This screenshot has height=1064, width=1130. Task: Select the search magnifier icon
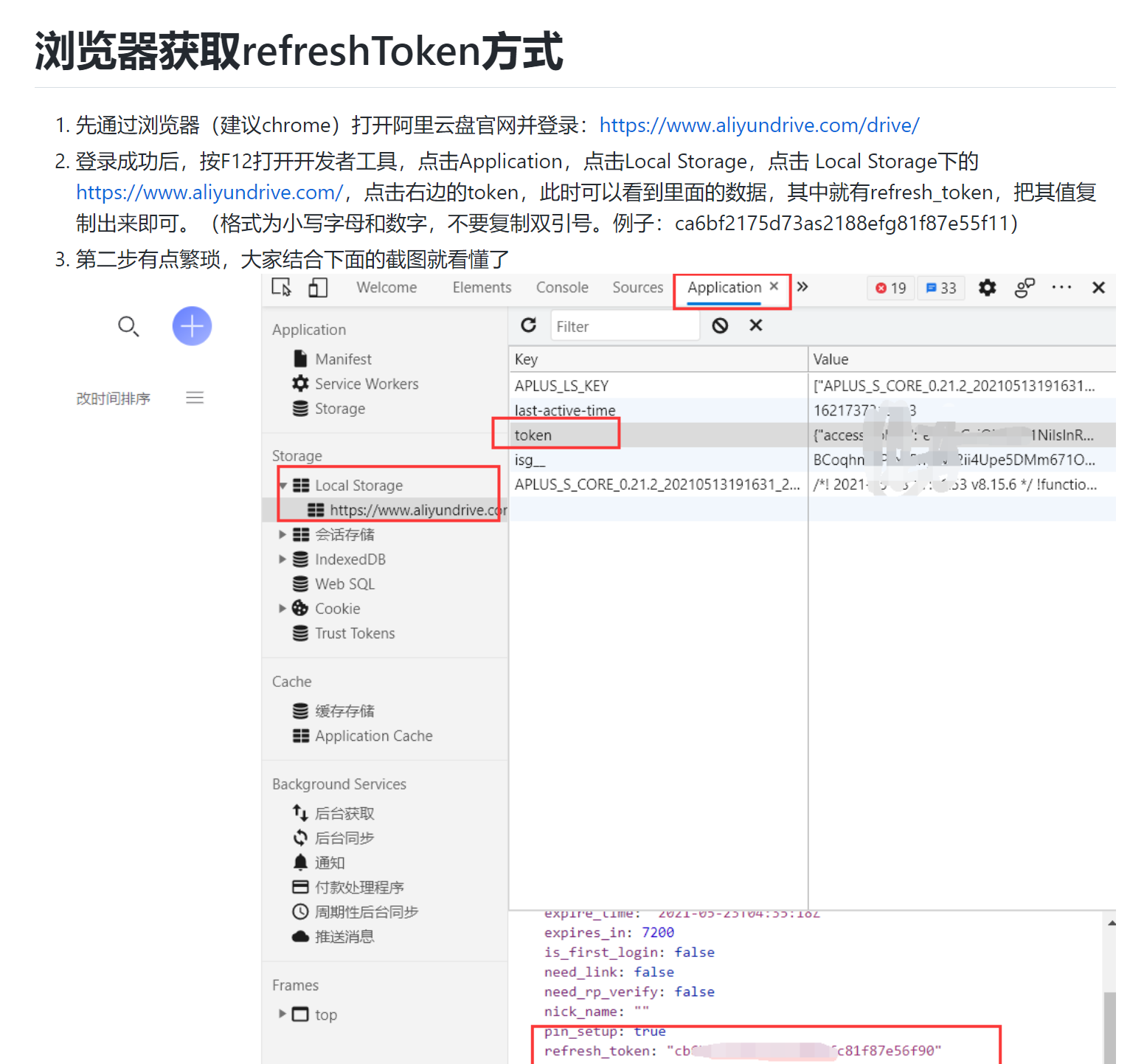(x=129, y=326)
